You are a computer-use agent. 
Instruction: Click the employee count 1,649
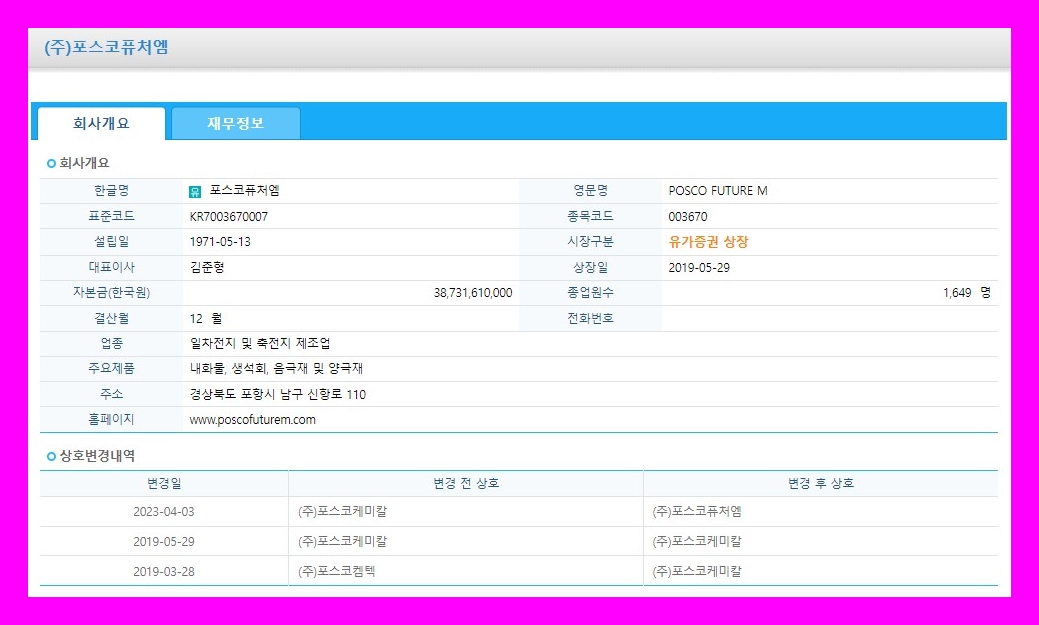pos(957,293)
